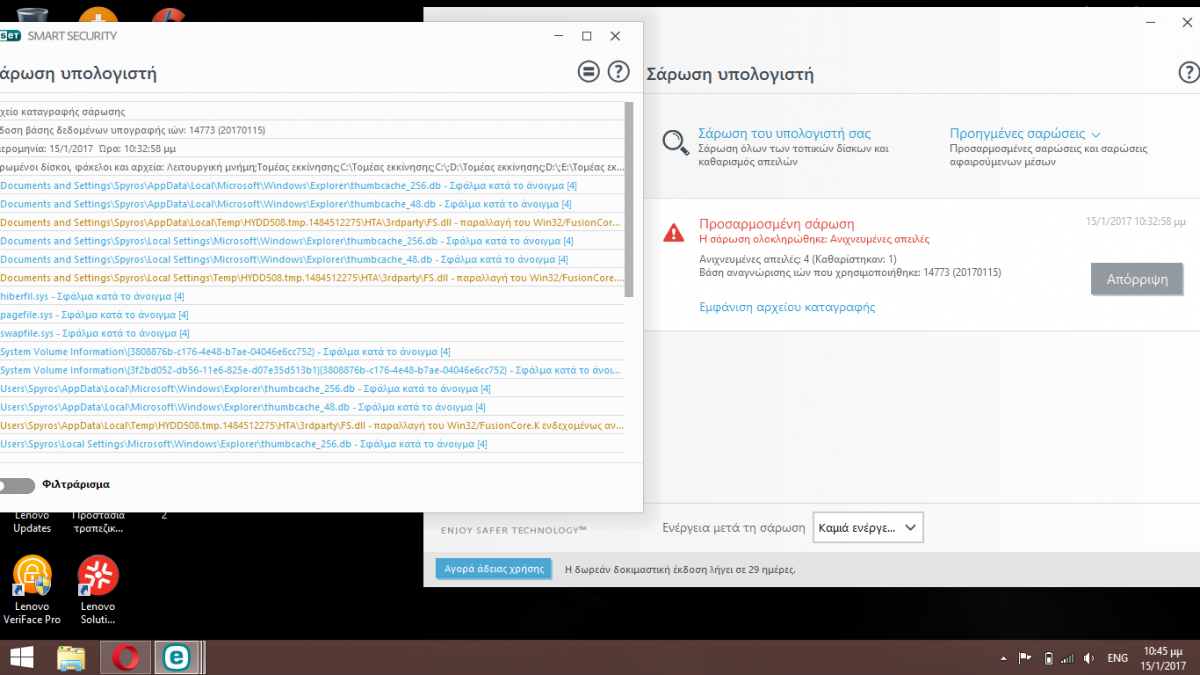
Task: Open File Explorer from the taskbar
Action: (71, 657)
